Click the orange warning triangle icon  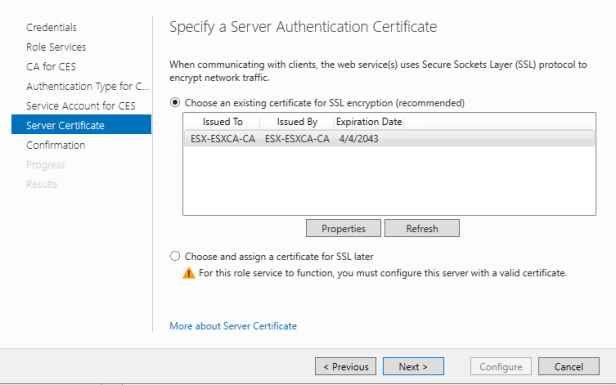pyautogui.click(x=189, y=273)
